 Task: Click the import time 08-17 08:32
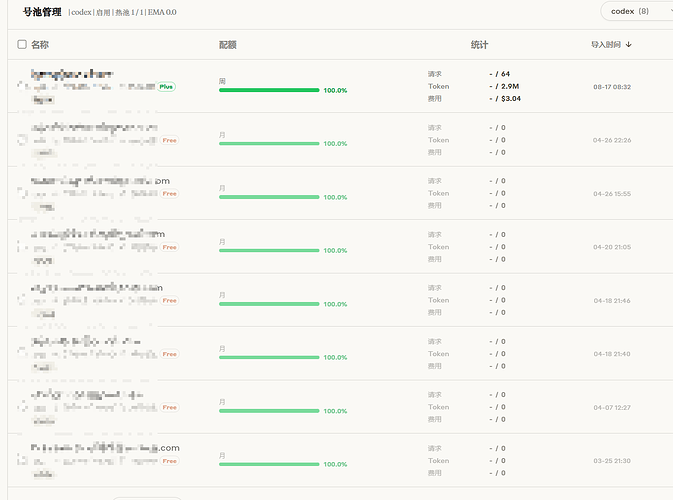612,87
